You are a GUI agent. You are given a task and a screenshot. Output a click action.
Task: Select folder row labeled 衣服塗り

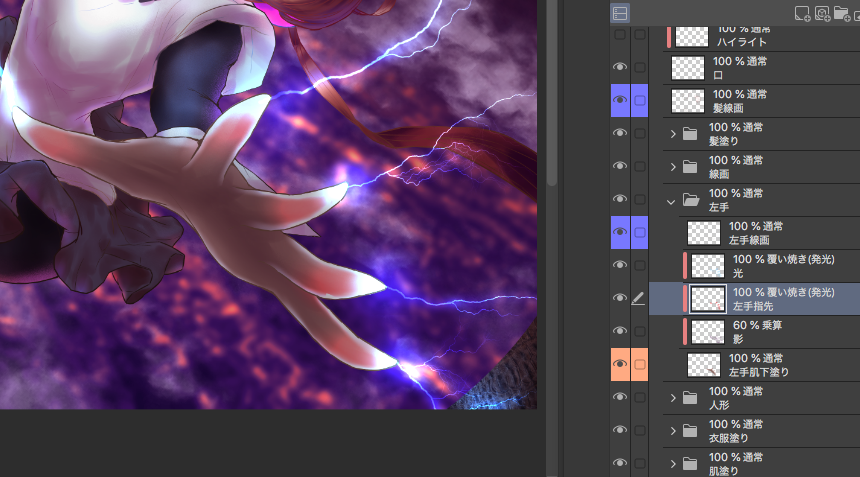(761, 430)
